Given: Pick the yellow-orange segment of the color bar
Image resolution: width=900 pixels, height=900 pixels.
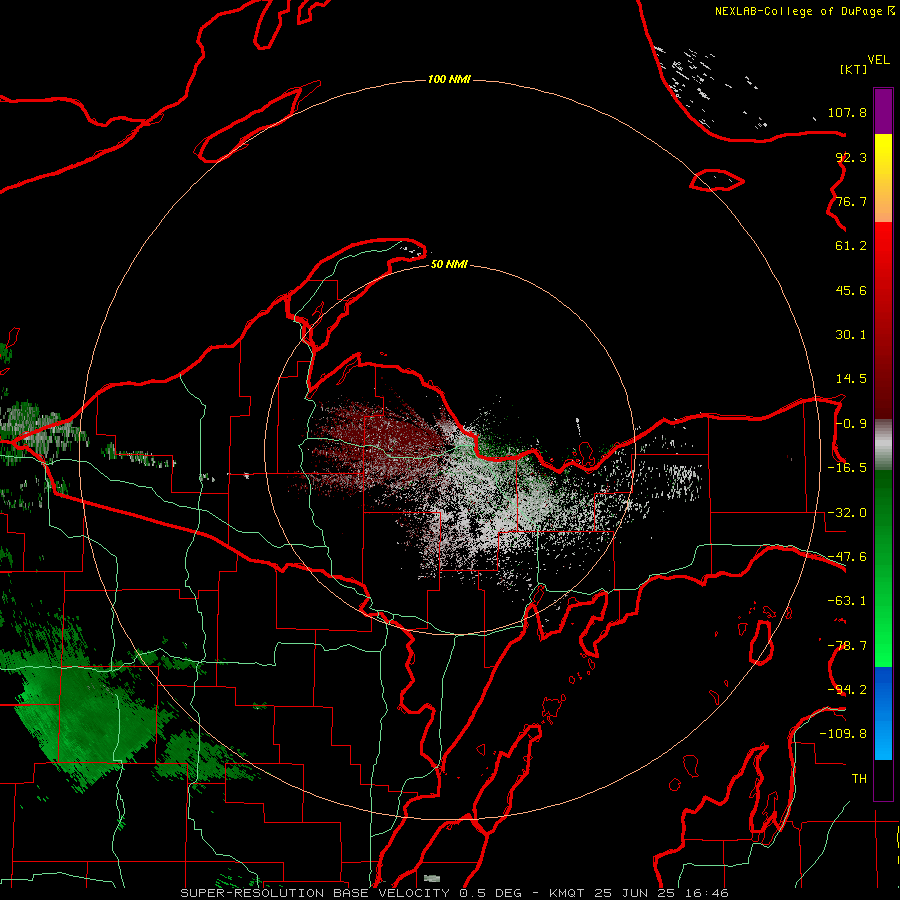Looking at the screenshot, I should 883,179.
